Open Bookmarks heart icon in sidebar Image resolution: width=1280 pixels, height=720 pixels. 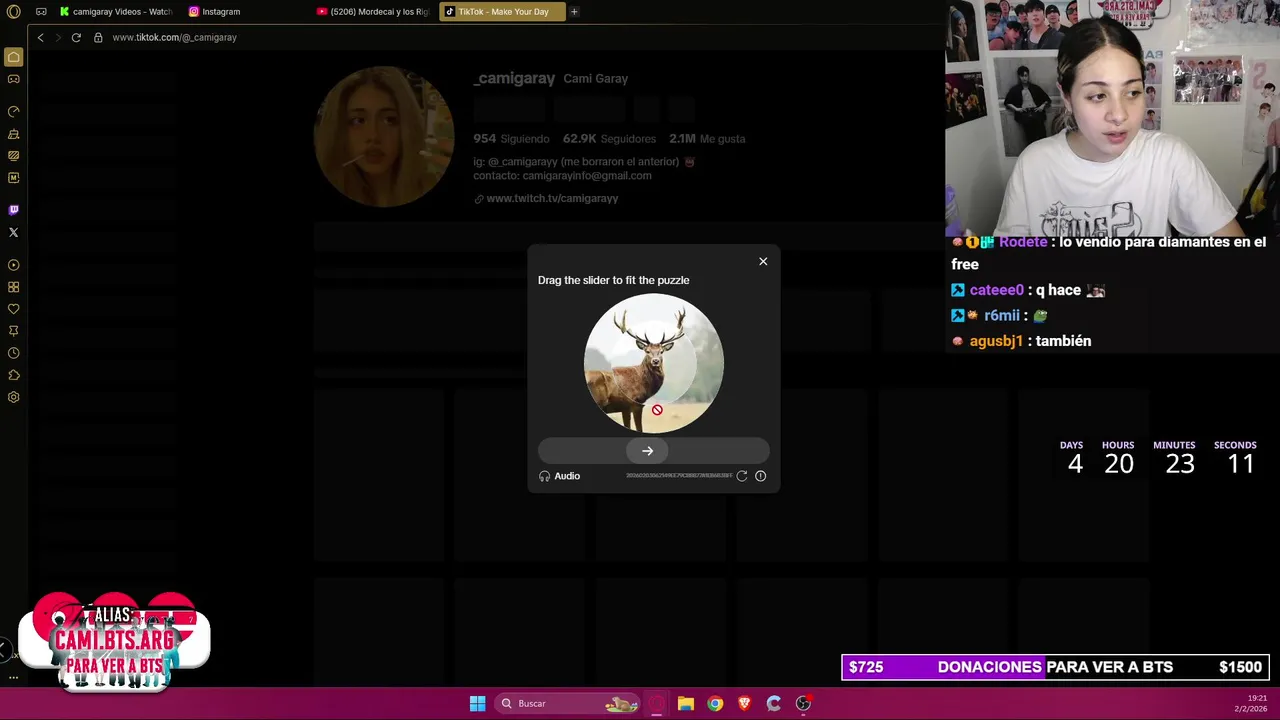pos(13,309)
